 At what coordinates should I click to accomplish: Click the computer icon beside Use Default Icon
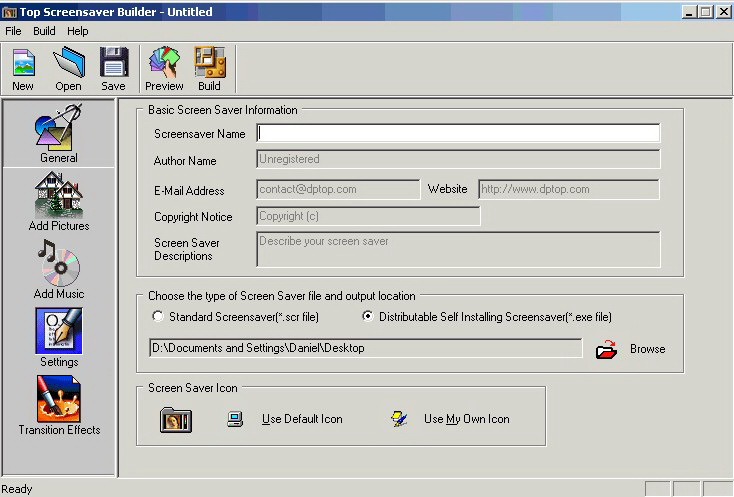(x=235, y=419)
